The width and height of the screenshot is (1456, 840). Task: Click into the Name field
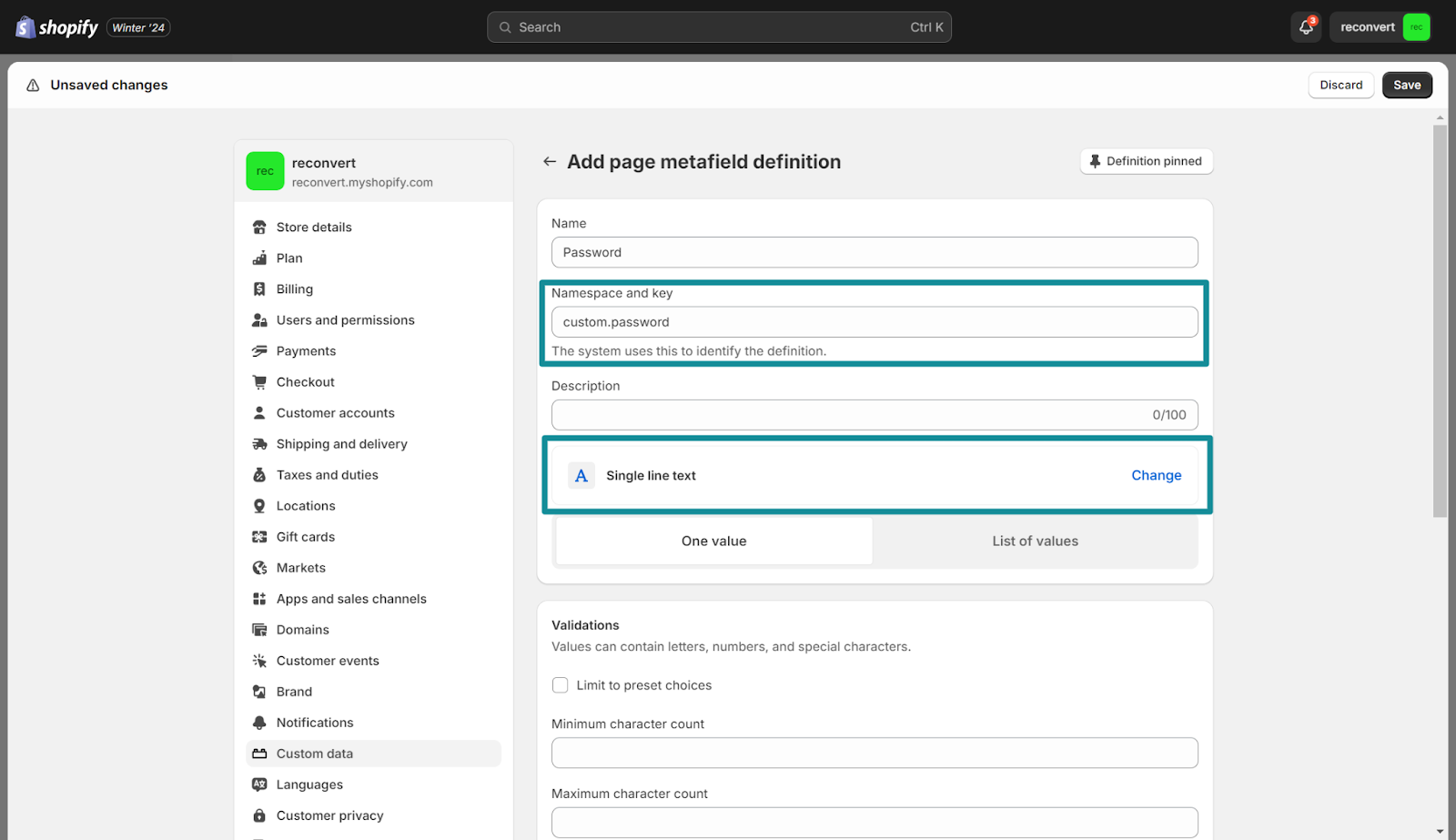point(875,252)
